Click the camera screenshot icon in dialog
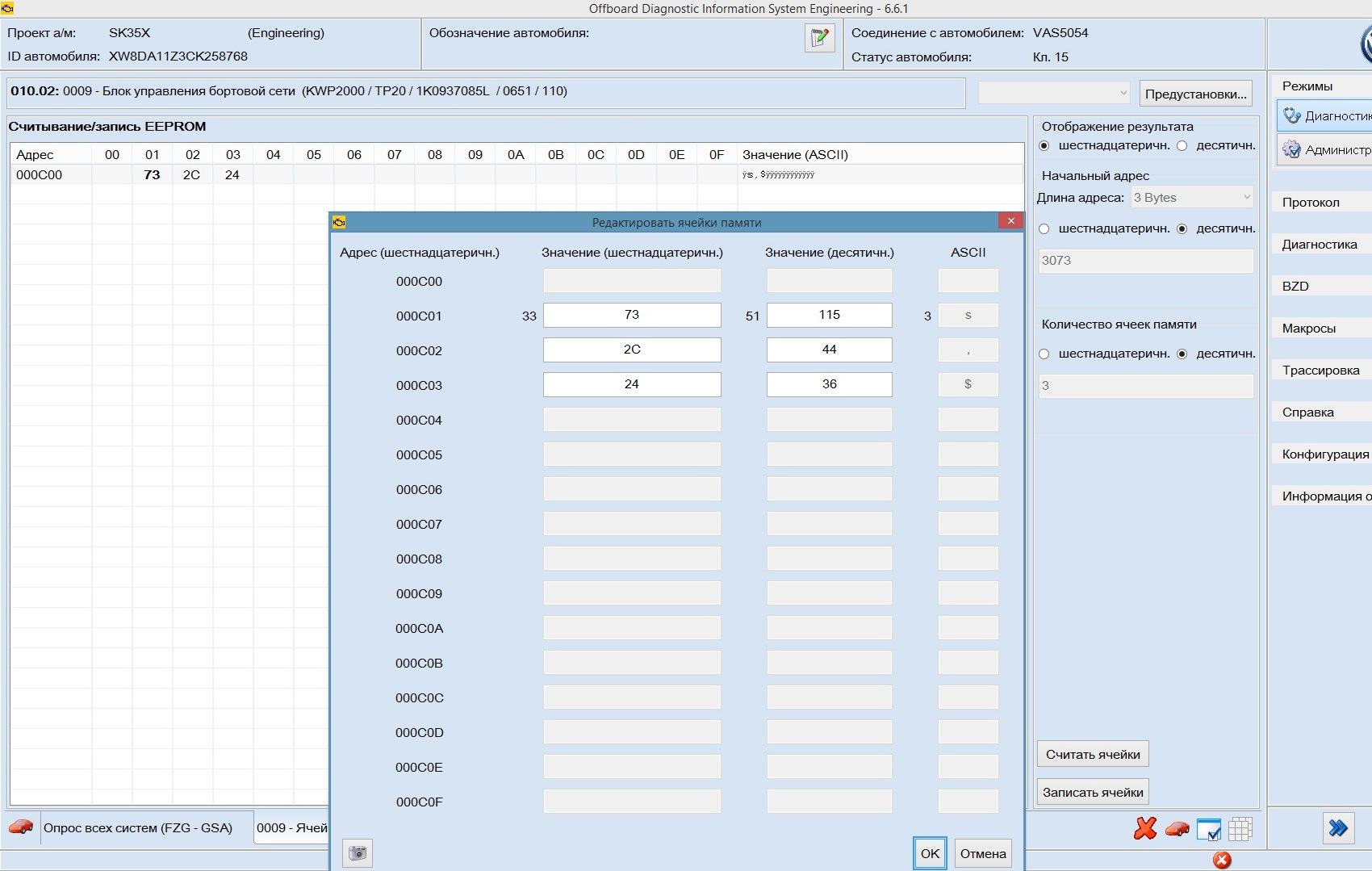 (x=357, y=853)
